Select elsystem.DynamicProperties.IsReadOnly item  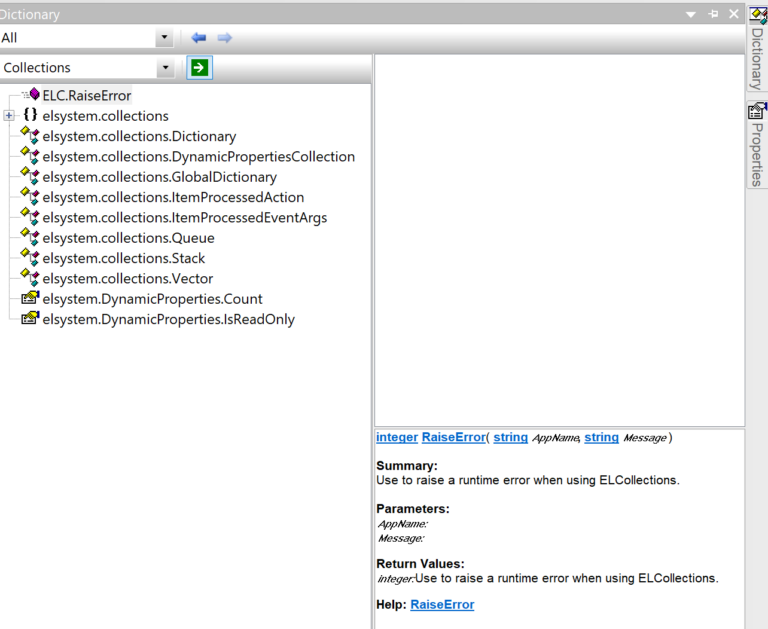(x=168, y=320)
